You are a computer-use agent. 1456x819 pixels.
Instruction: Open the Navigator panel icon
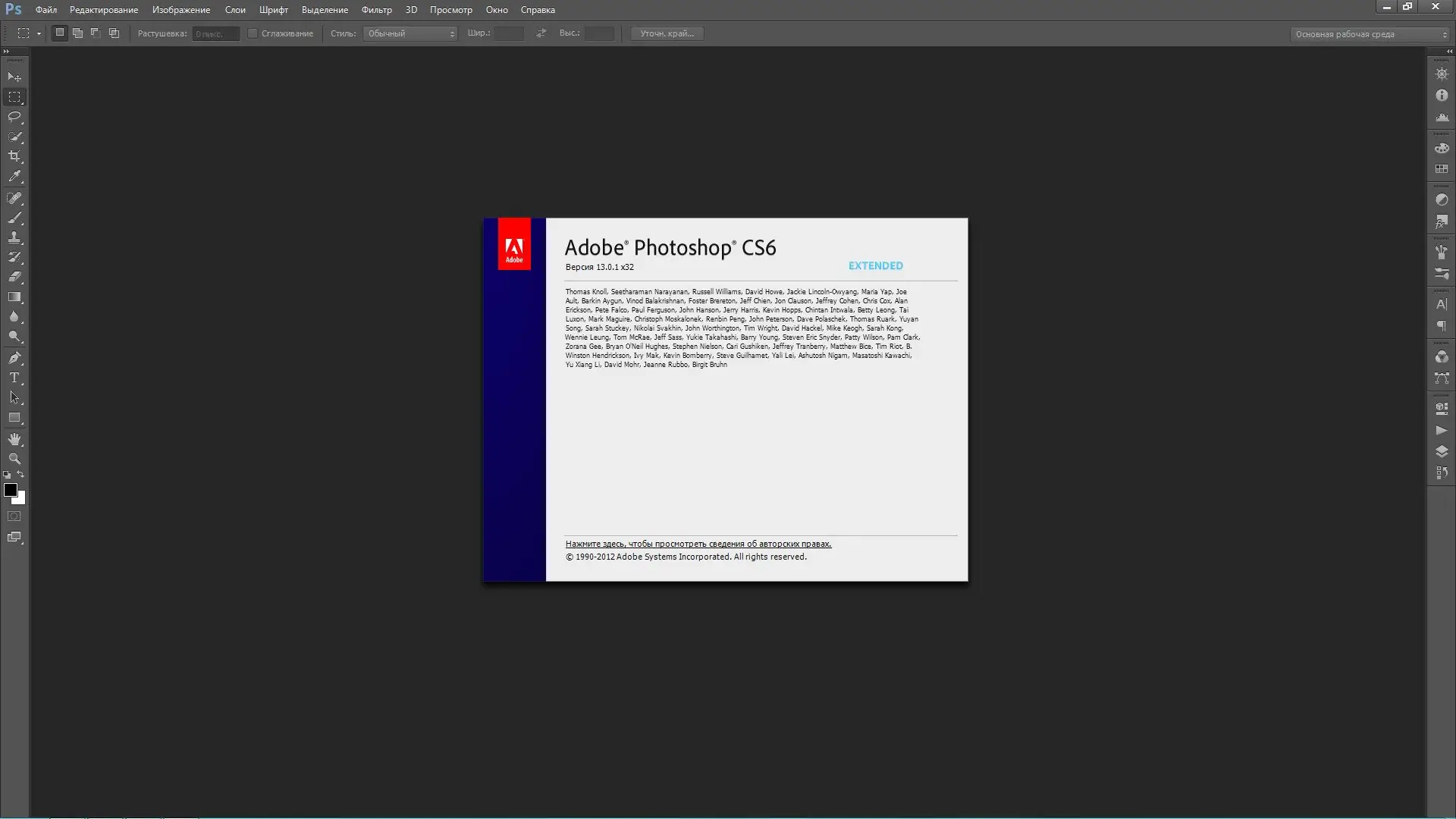1442,74
